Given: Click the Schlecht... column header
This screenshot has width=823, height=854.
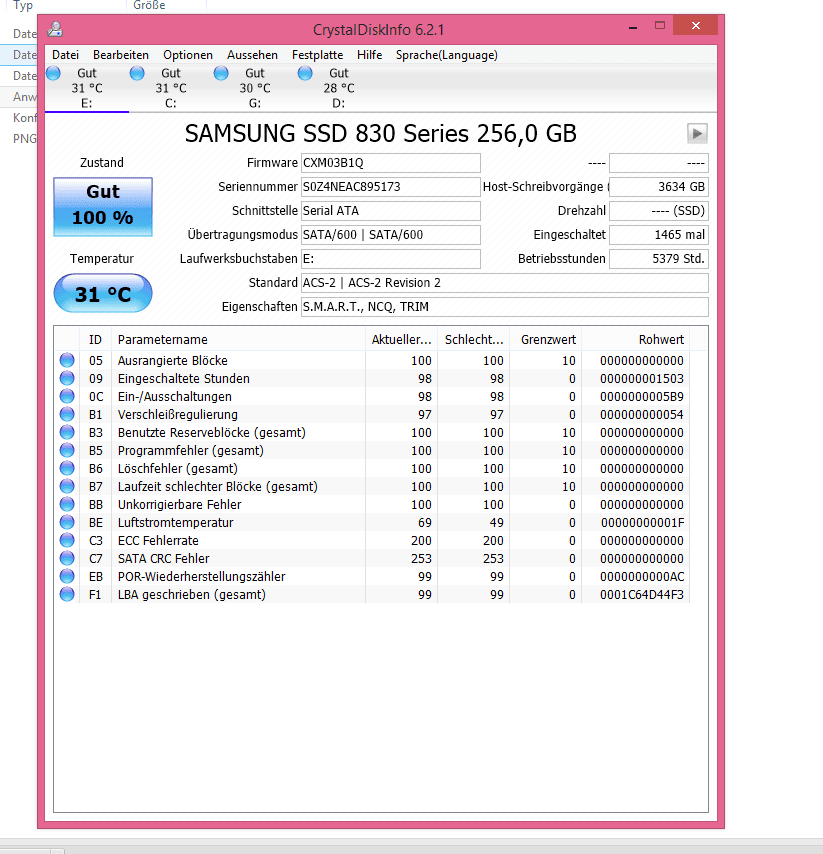Looking at the screenshot, I should click(474, 339).
